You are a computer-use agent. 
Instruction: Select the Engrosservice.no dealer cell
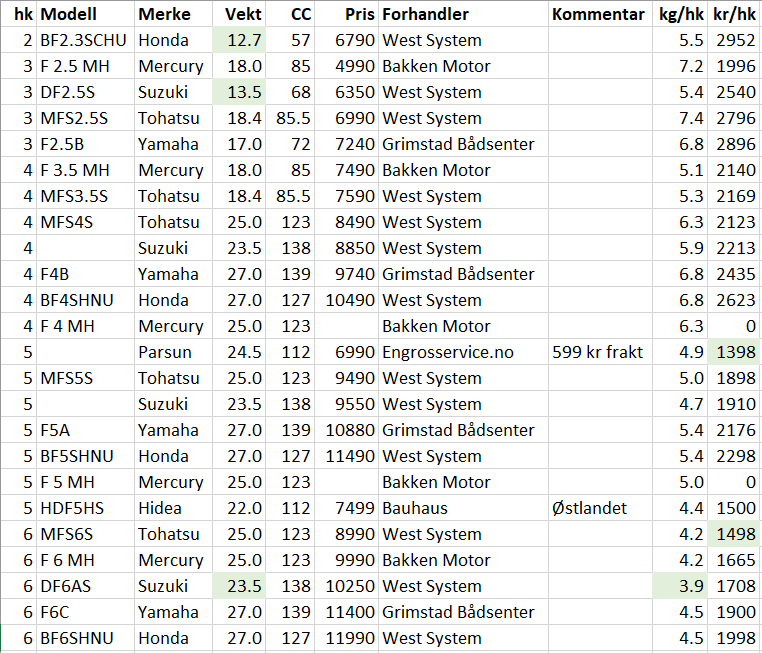pos(463,352)
